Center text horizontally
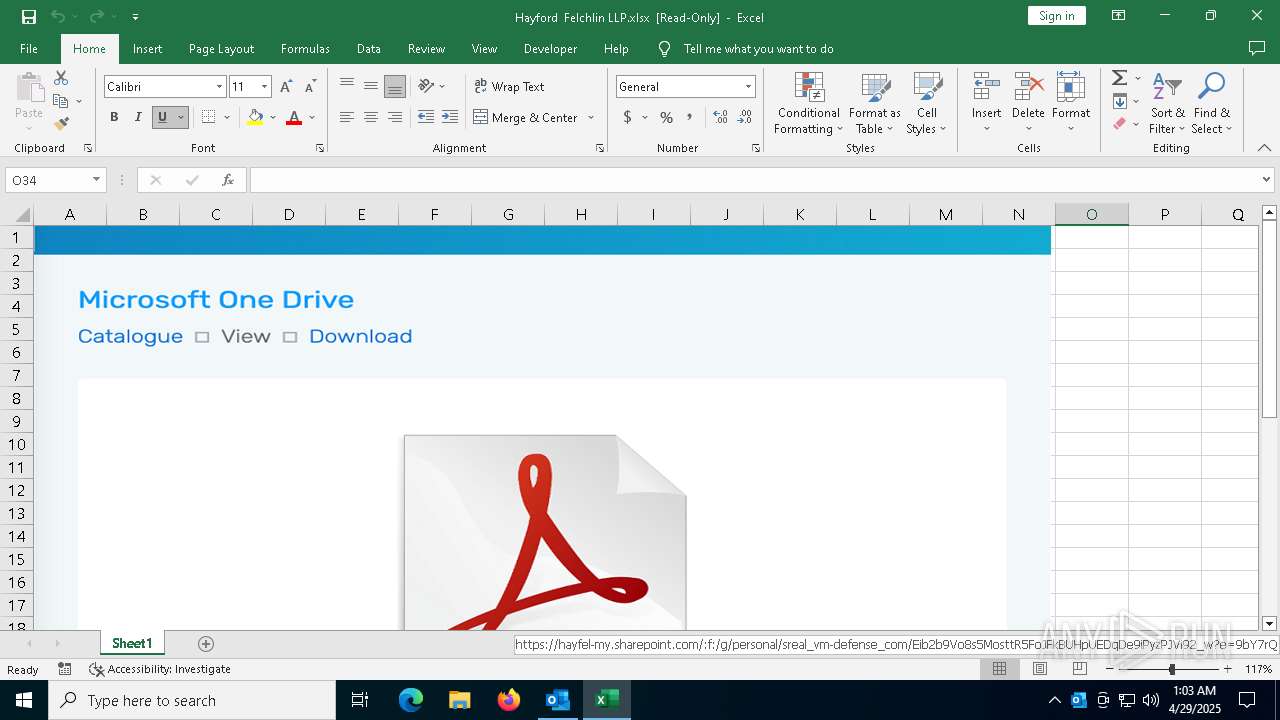 [371, 117]
